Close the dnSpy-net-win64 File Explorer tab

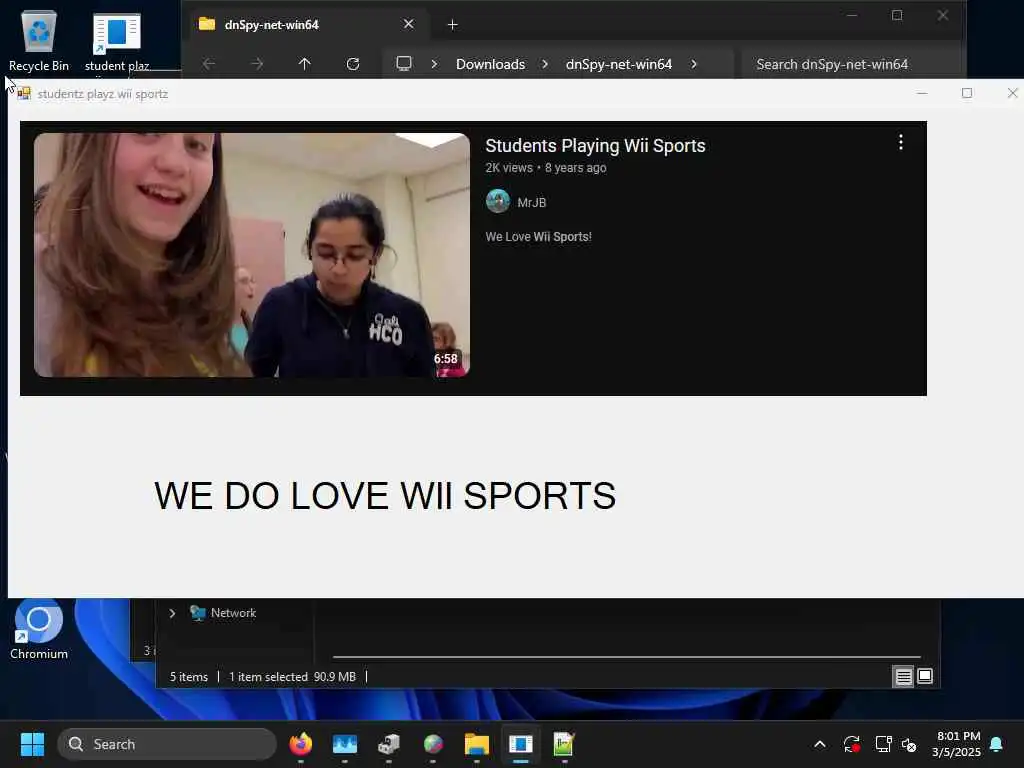coord(408,24)
